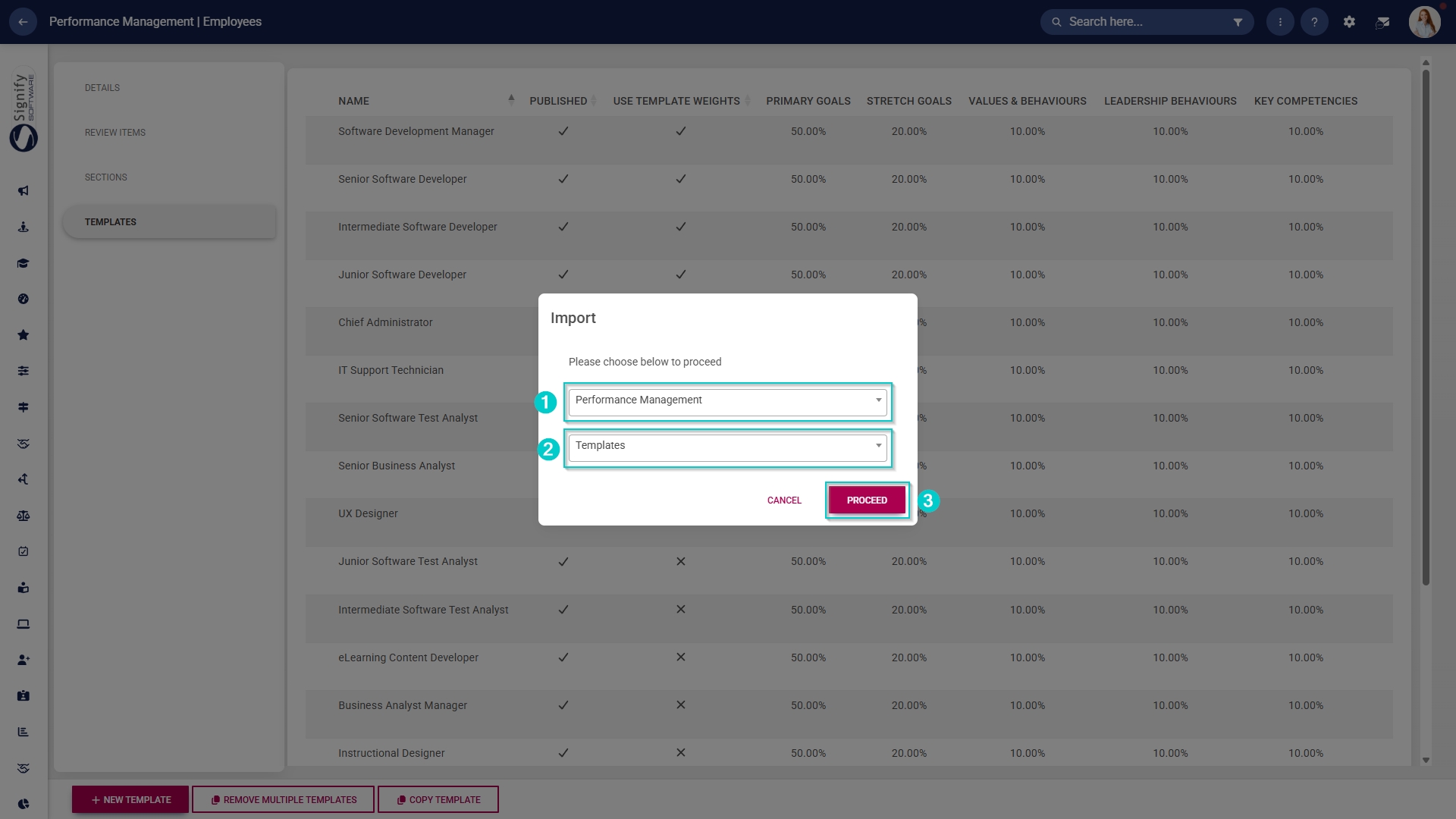
Task: Toggle template weights cross for Business Analyst Manager
Action: click(681, 705)
